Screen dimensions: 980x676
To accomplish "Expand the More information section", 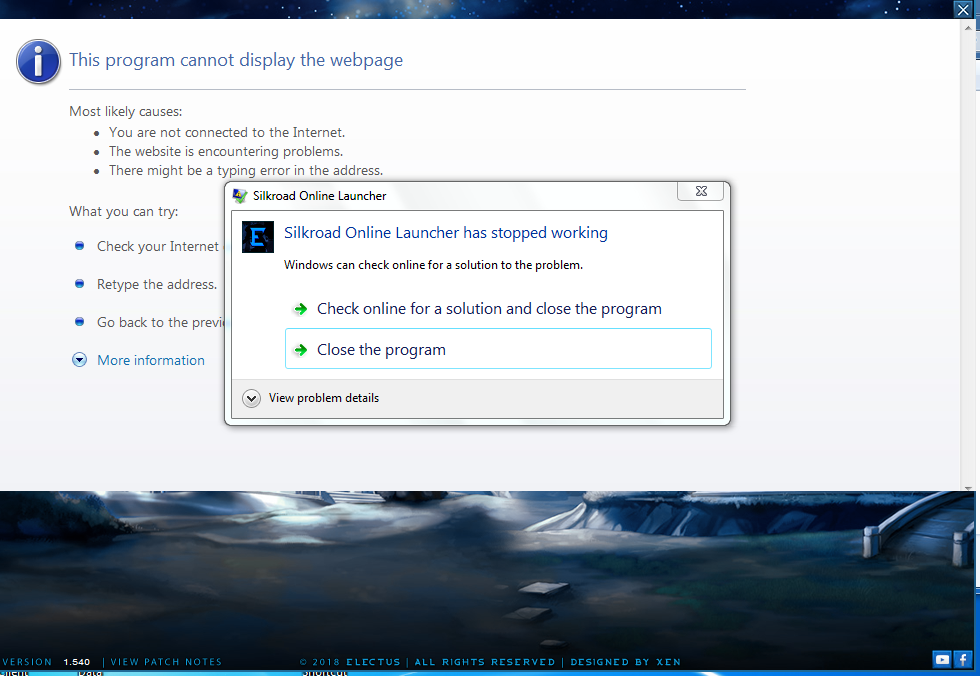I will [x=149, y=359].
